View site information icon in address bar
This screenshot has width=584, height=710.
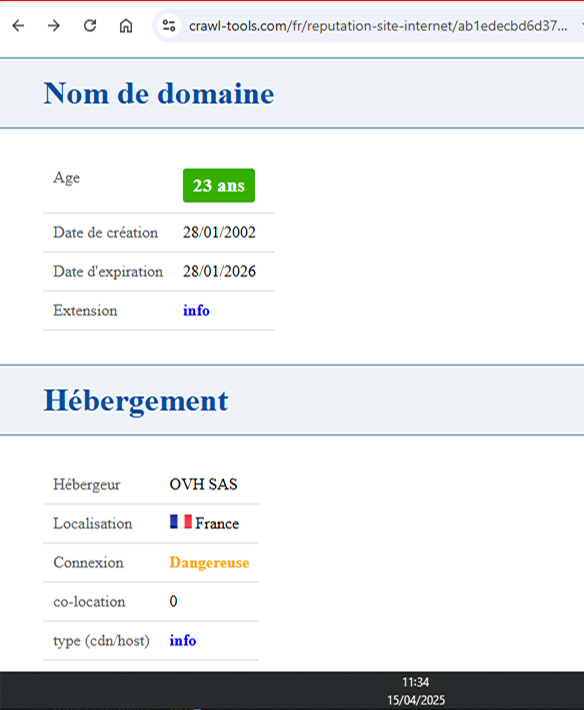pyautogui.click(x=169, y=26)
